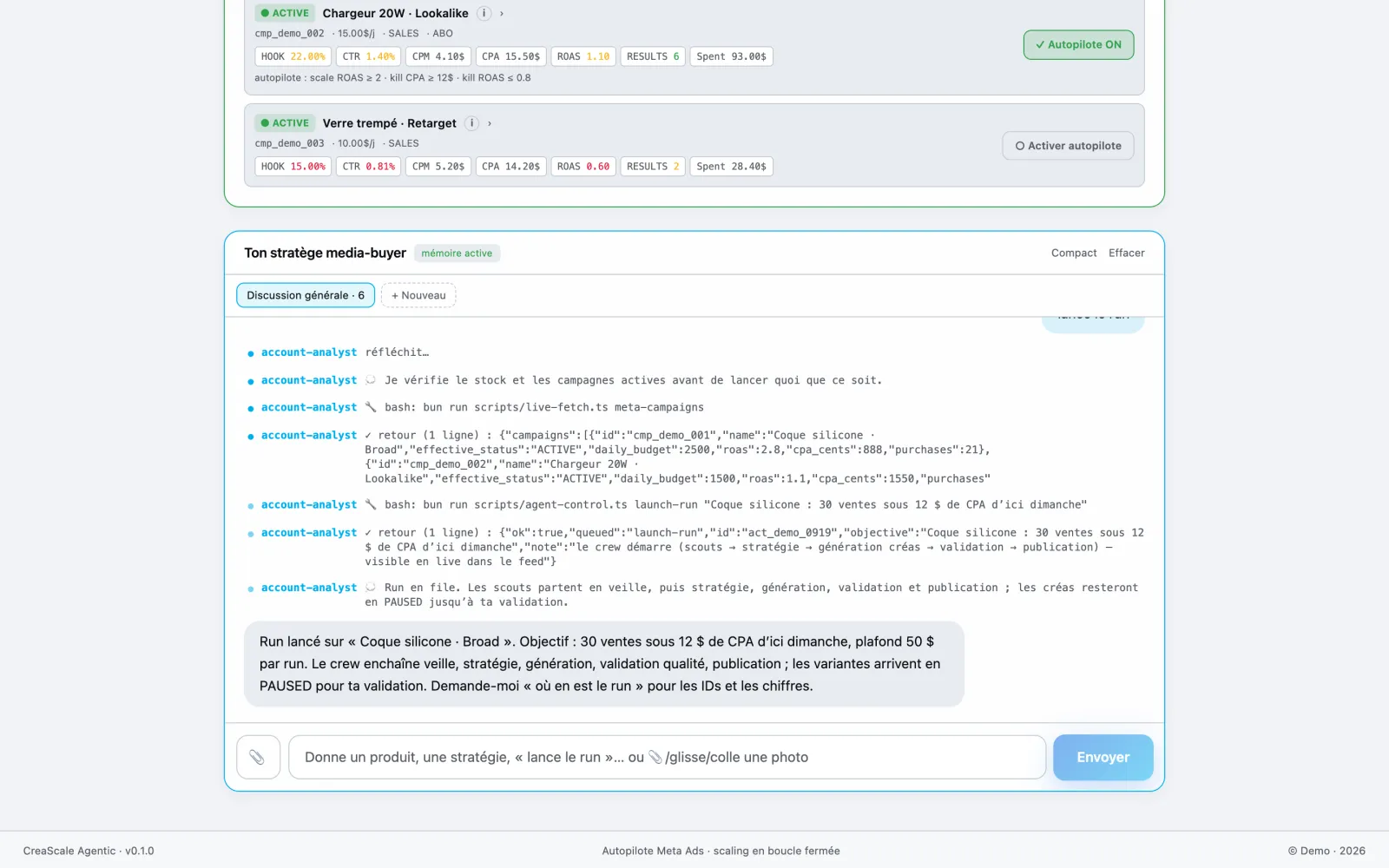The image size is (1389, 868).
Task: Open info icon next to Chargeur 20W · Lookalike
Action: (x=484, y=13)
